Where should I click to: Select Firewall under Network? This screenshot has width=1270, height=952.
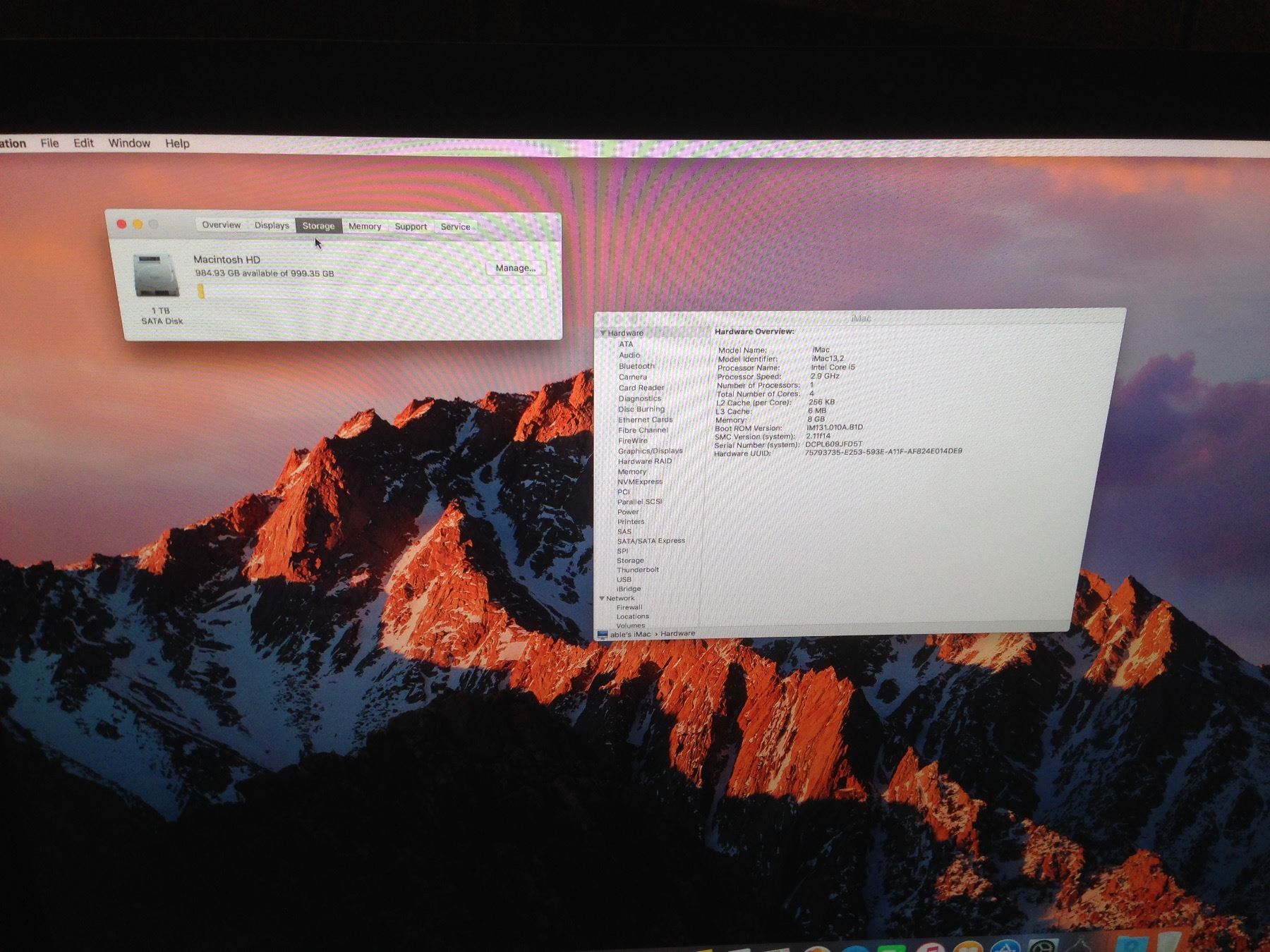click(629, 607)
